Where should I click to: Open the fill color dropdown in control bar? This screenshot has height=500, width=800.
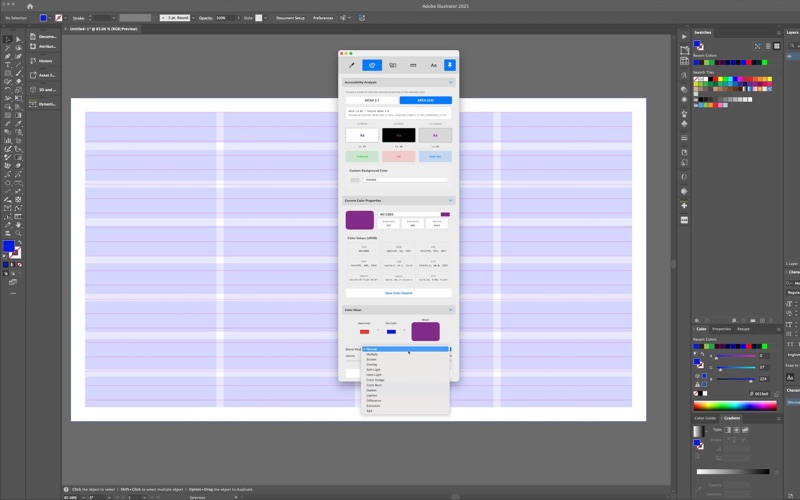(50, 18)
